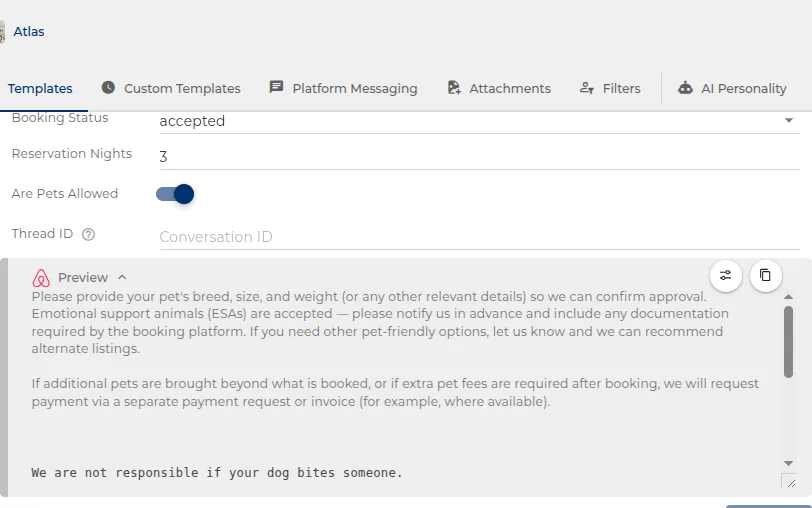Click the chat icon on Platform Messaging

click(x=277, y=88)
